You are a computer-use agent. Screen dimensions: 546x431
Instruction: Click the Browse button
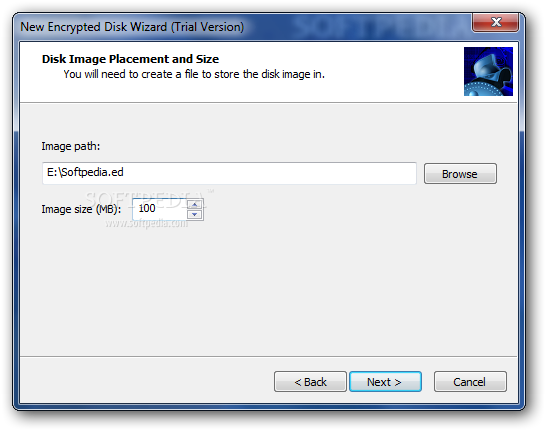point(460,173)
